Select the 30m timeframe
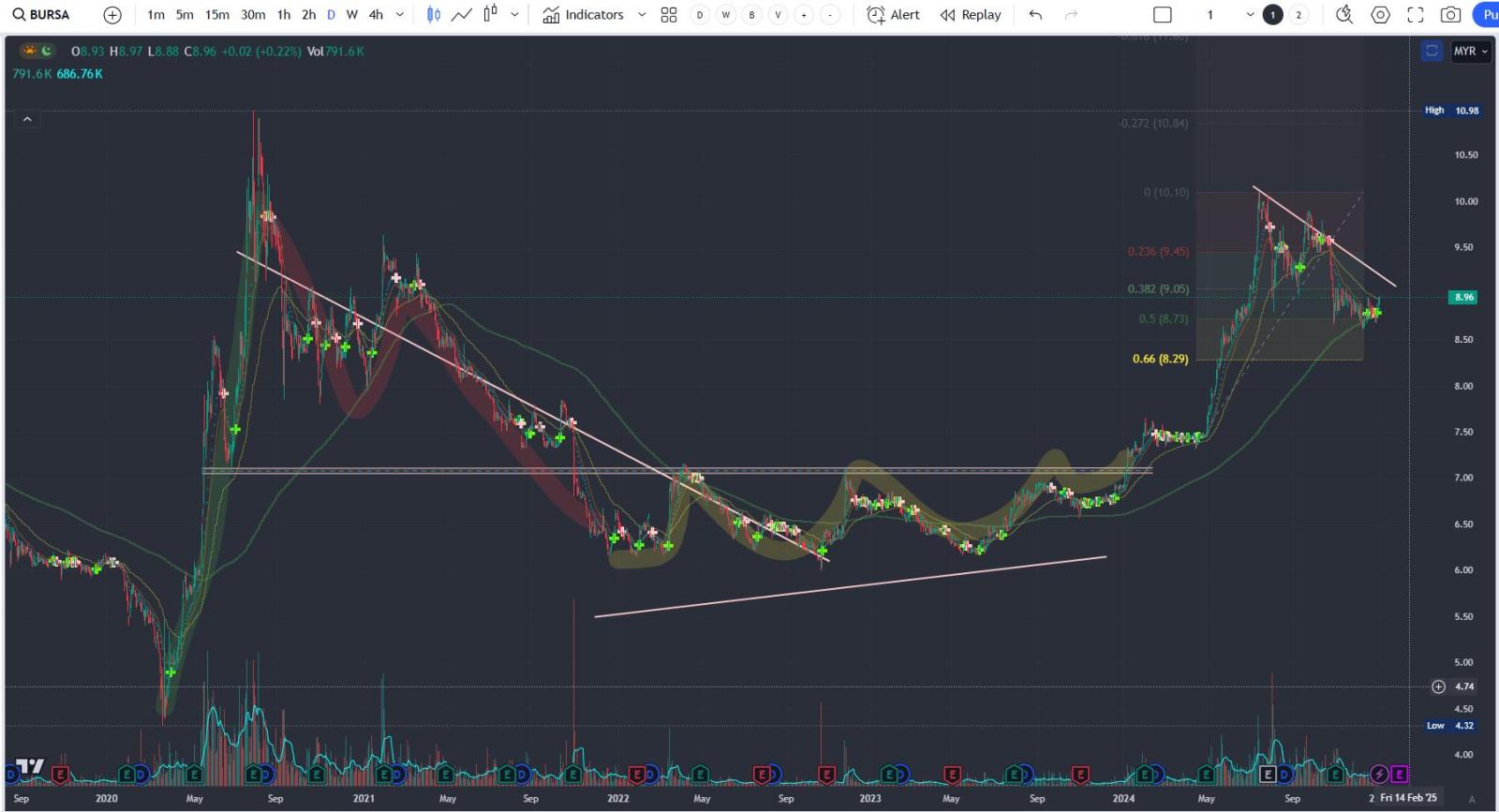The height and width of the screenshot is (812, 1499). [253, 15]
